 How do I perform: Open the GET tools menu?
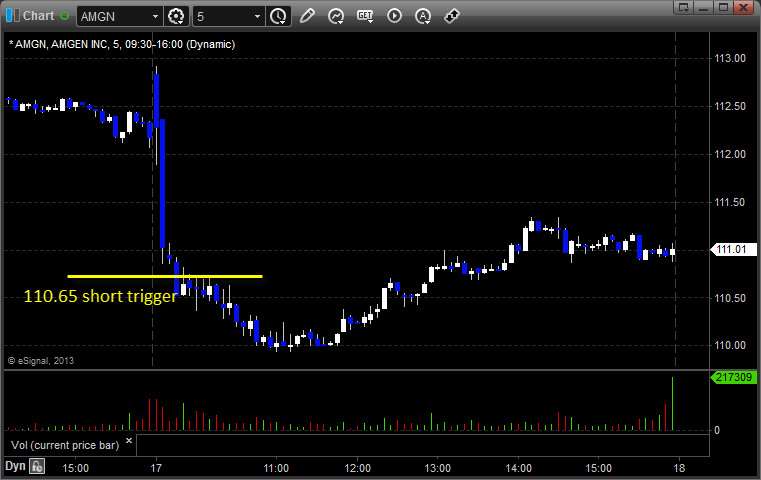click(x=365, y=16)
